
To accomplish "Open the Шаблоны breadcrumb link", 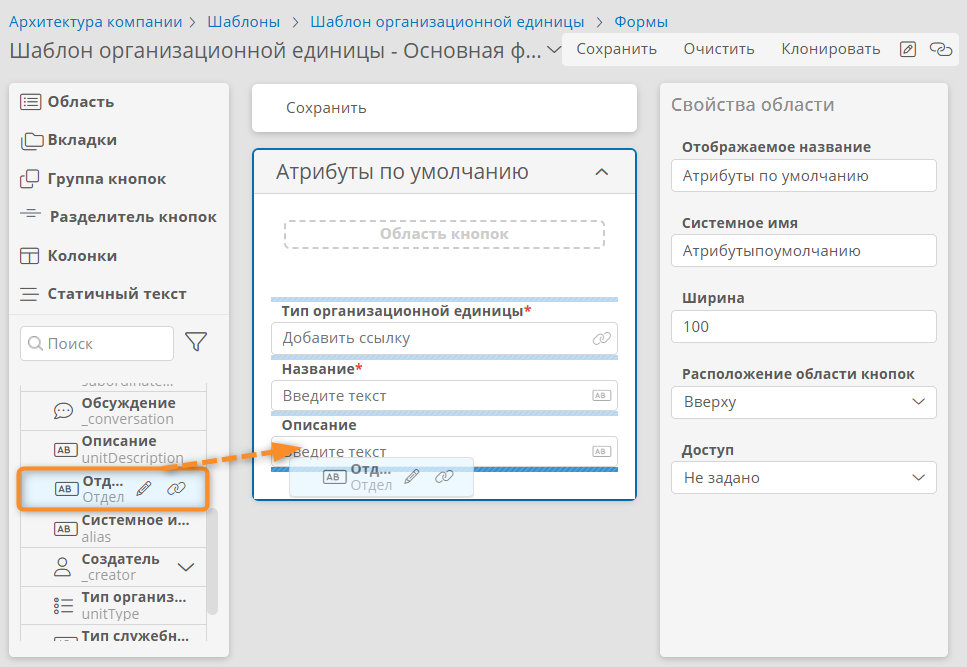I will (x=244, y=22).
